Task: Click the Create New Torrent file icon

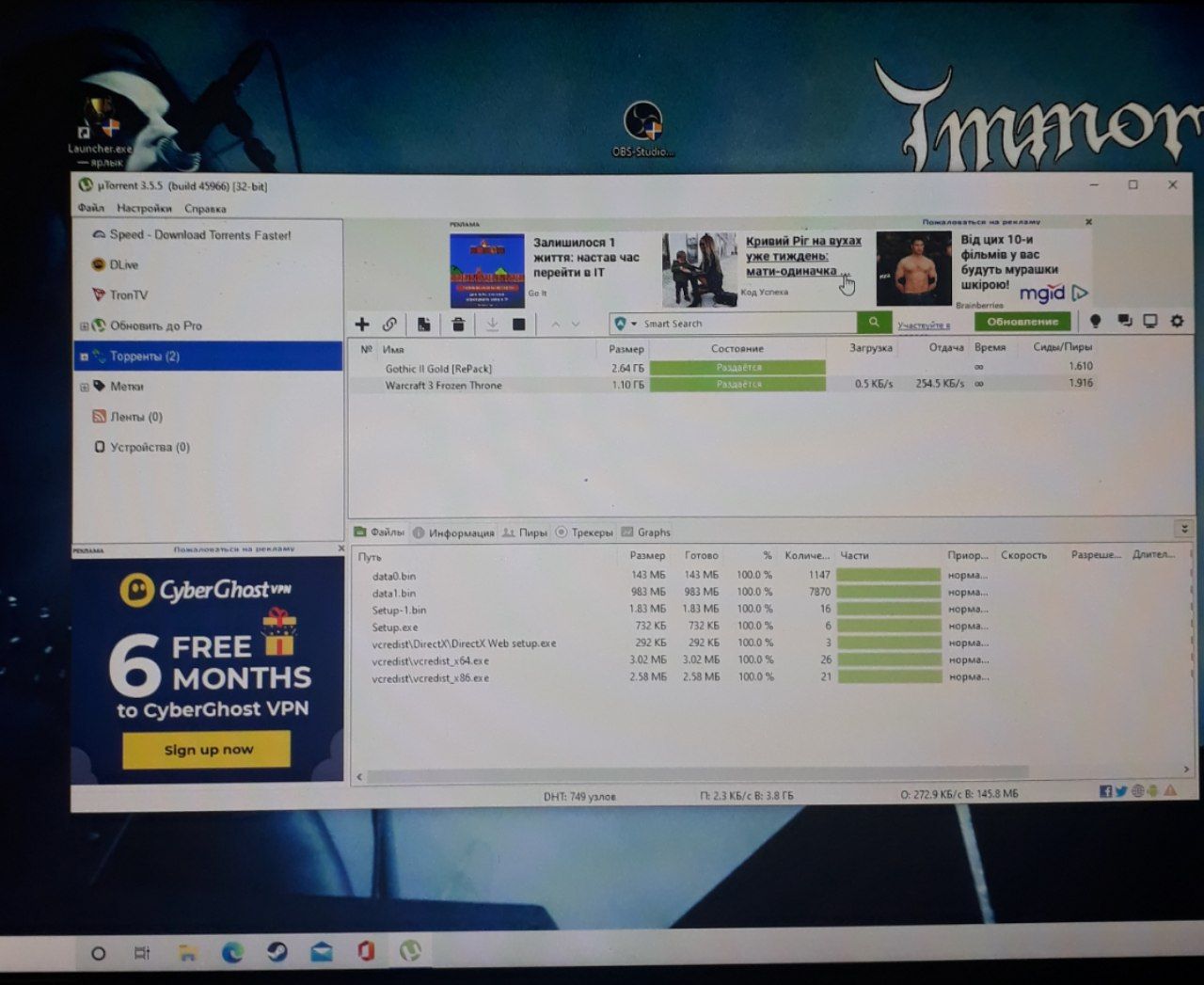Action: coord(424,325)
